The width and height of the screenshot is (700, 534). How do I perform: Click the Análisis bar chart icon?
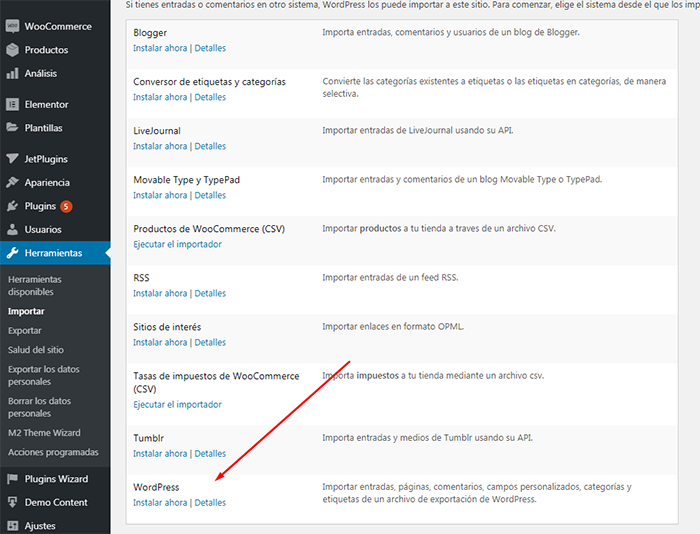12,73
